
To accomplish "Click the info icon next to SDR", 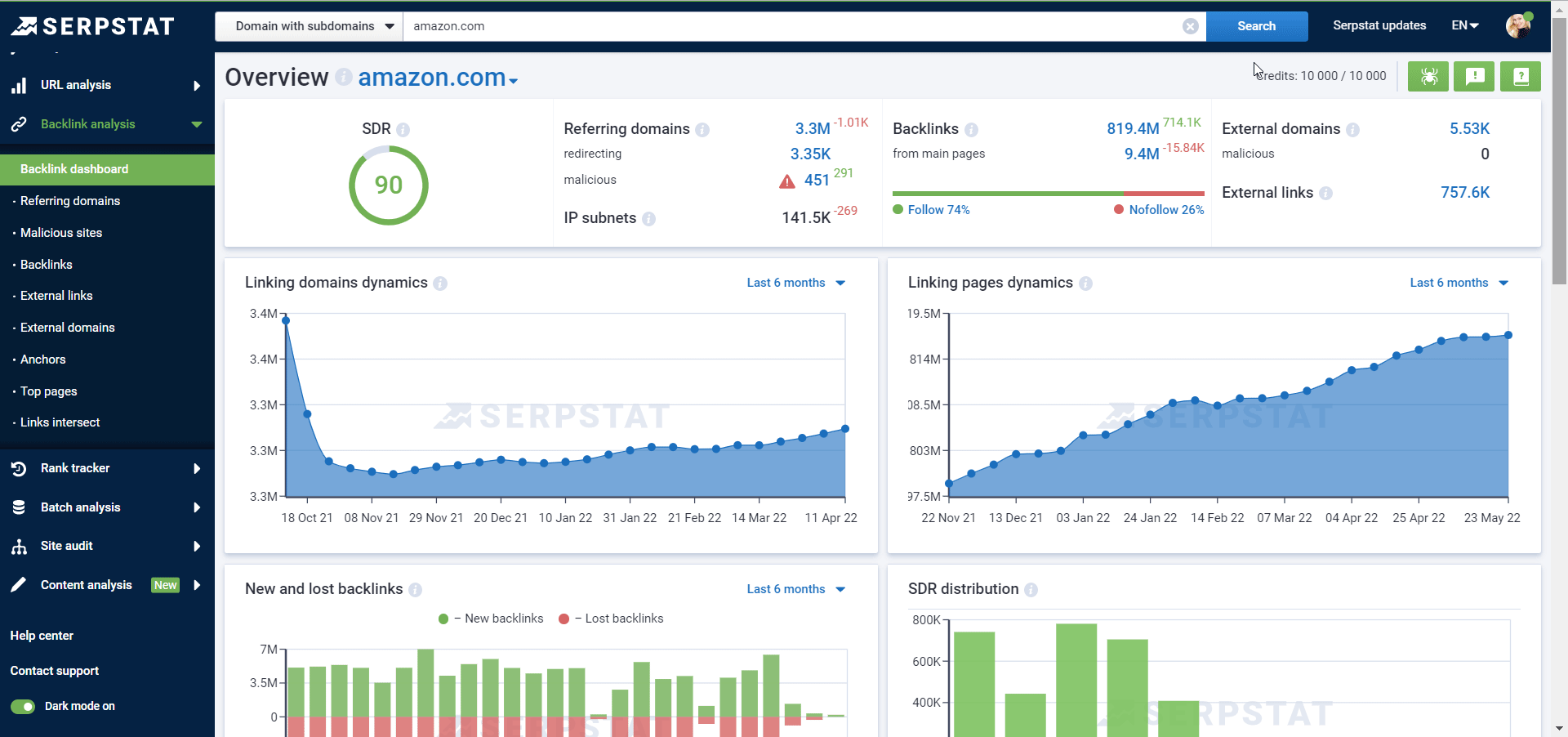I will 403,130.
